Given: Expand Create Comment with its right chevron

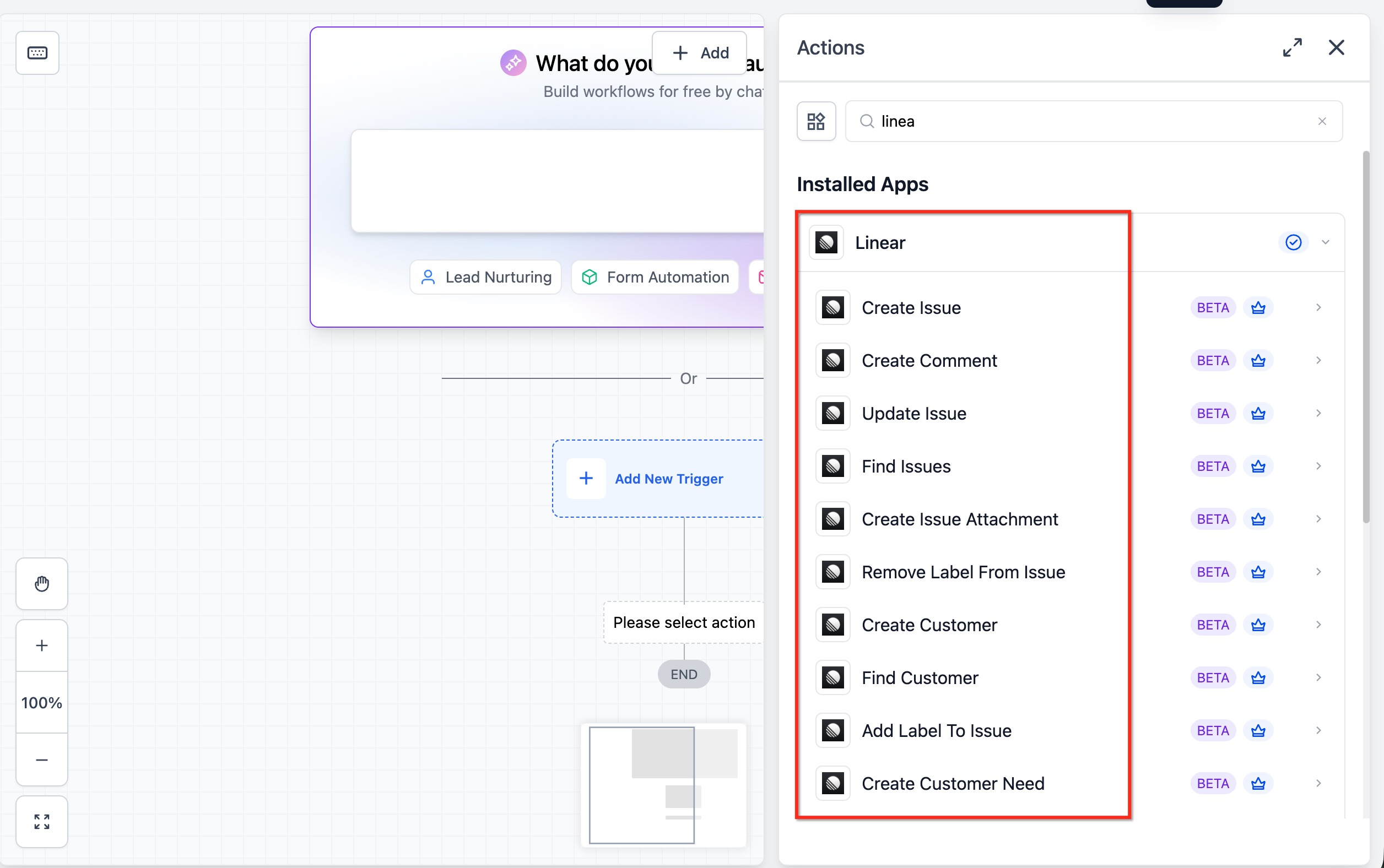Looking at the screenshot, I should click(1318, 361).
